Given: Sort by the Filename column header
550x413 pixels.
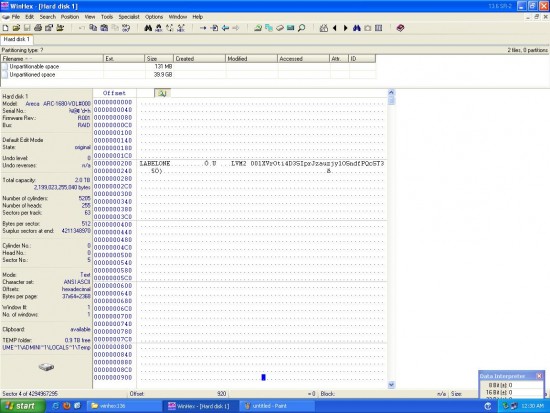Looking at the screenshot, I should (52, 59).
